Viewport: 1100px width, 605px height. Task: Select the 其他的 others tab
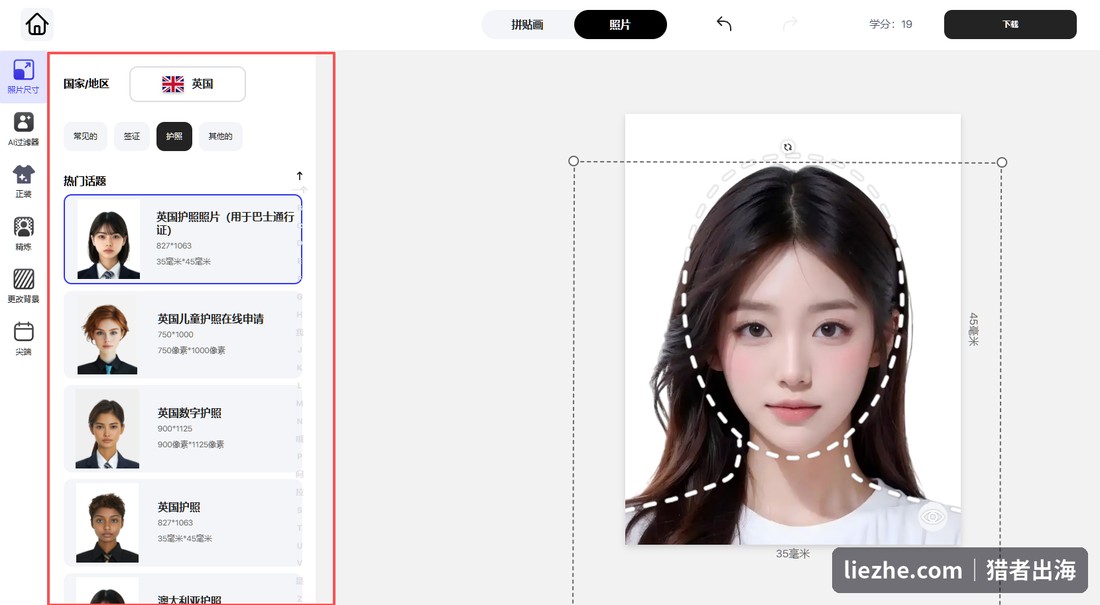tap(220, 136)
